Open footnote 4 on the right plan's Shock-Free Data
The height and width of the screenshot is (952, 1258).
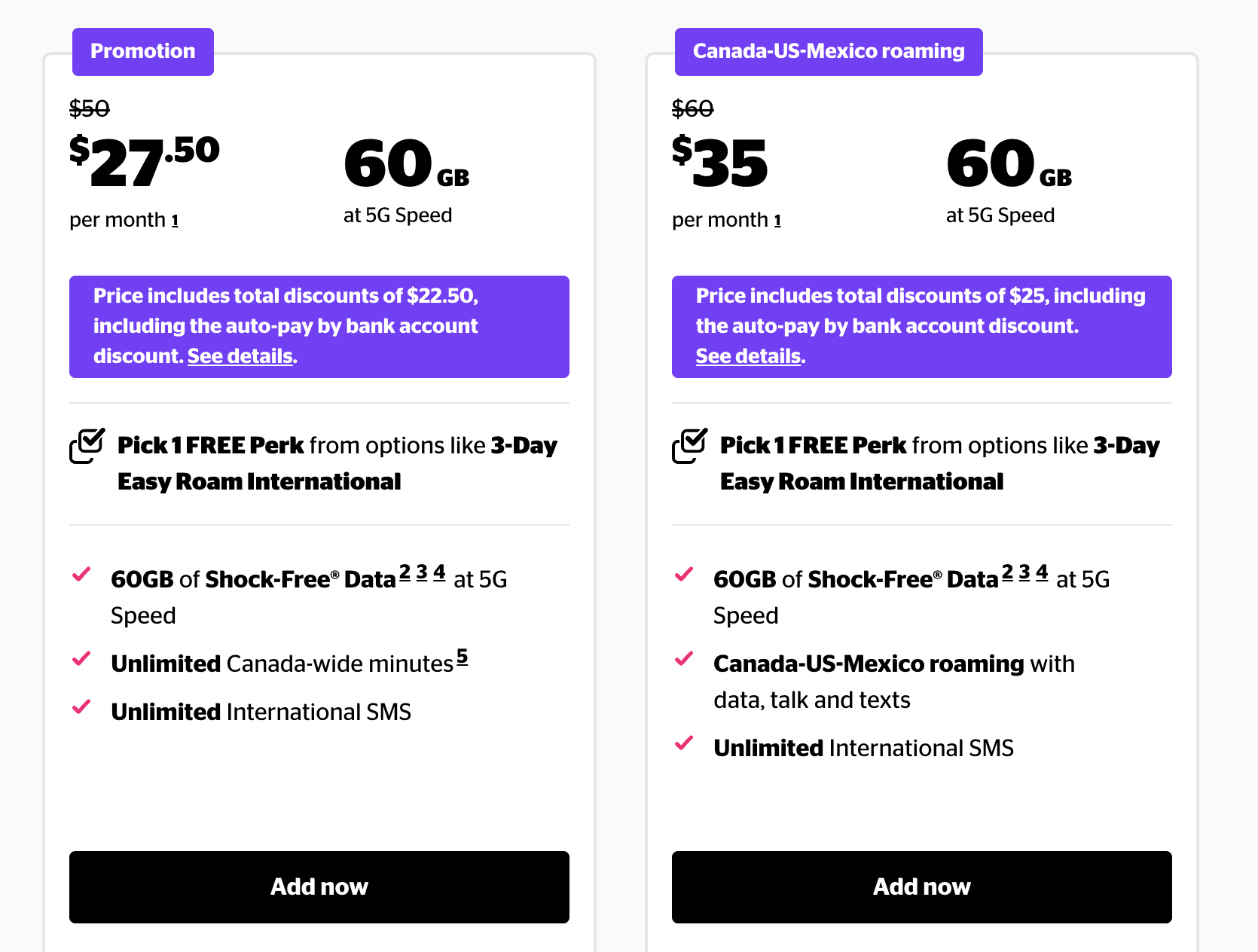click(x=1042, y=572)
